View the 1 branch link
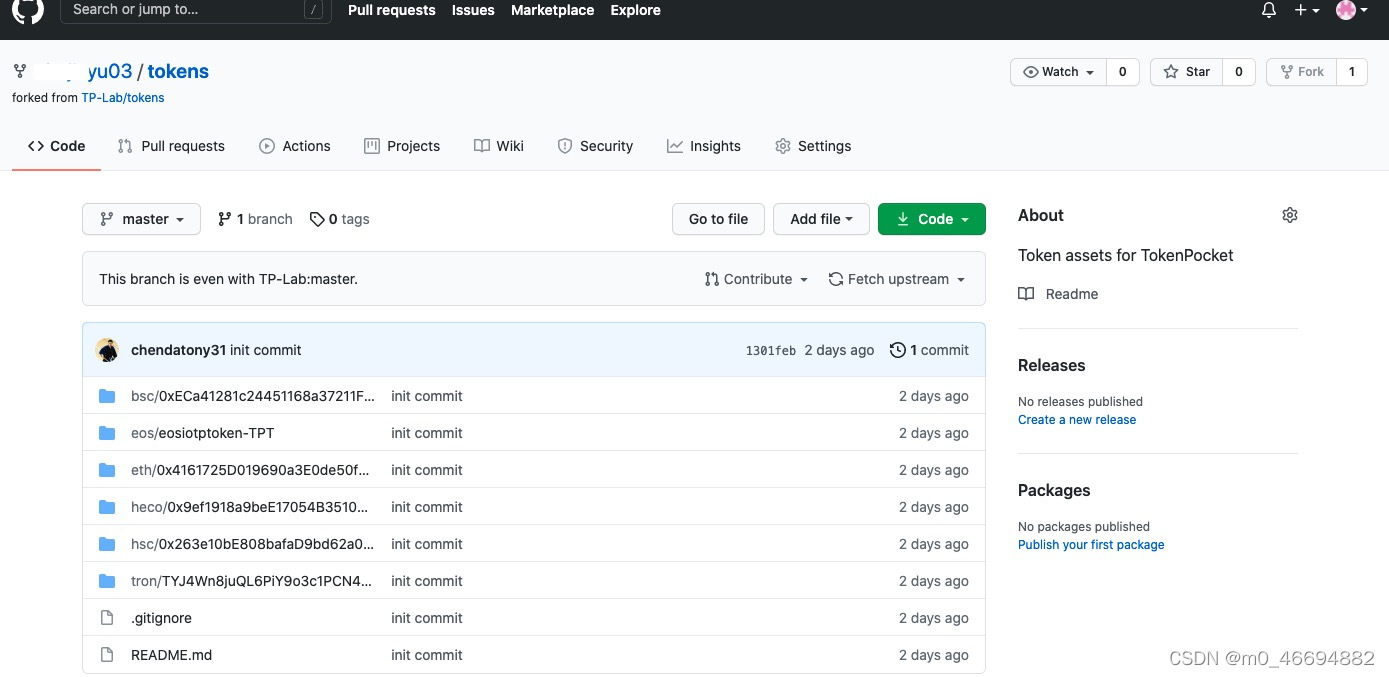The height and width of the screenshot is (677, 1389). [x=255, y=219]
